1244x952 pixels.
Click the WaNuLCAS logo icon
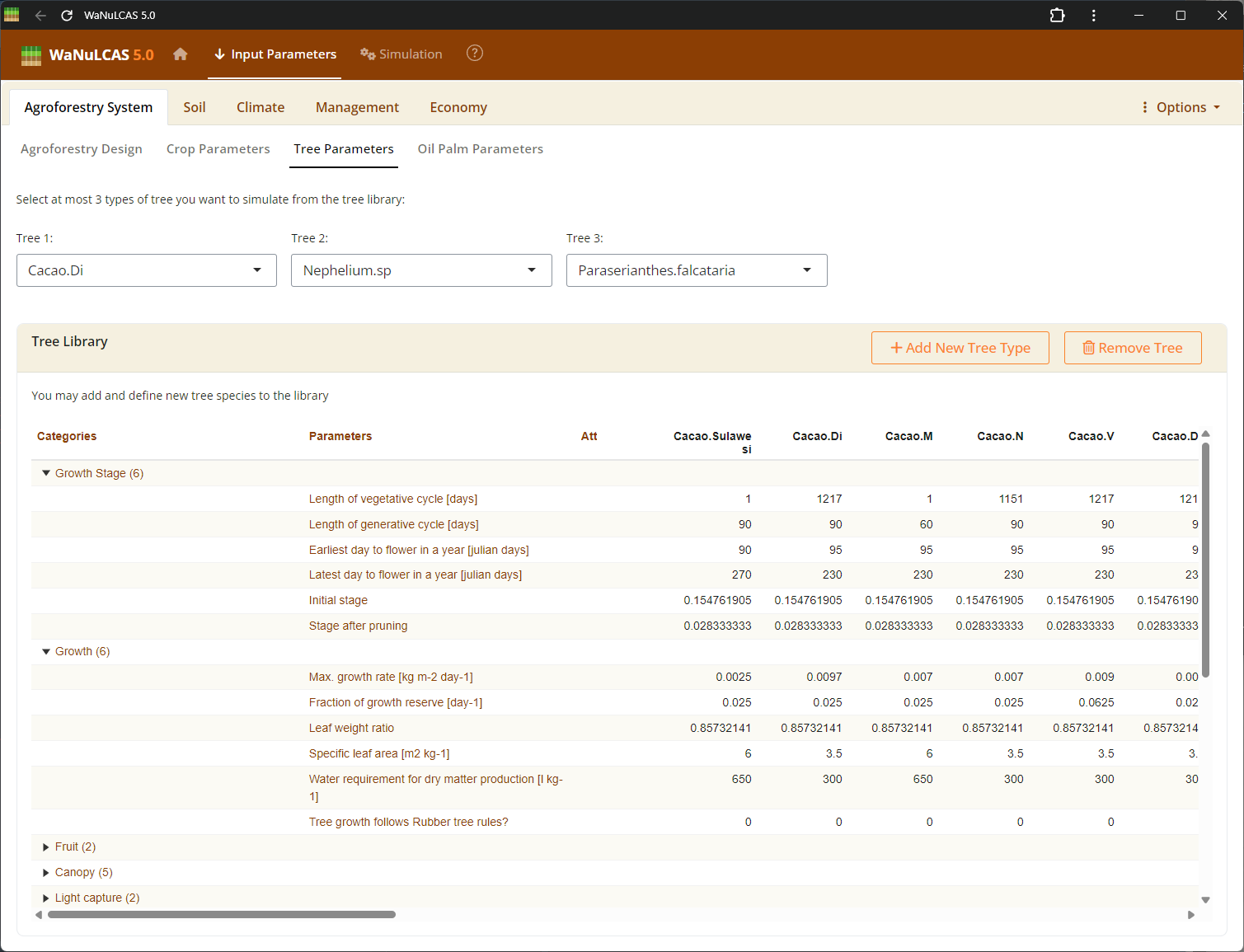(x=31, y=55)
